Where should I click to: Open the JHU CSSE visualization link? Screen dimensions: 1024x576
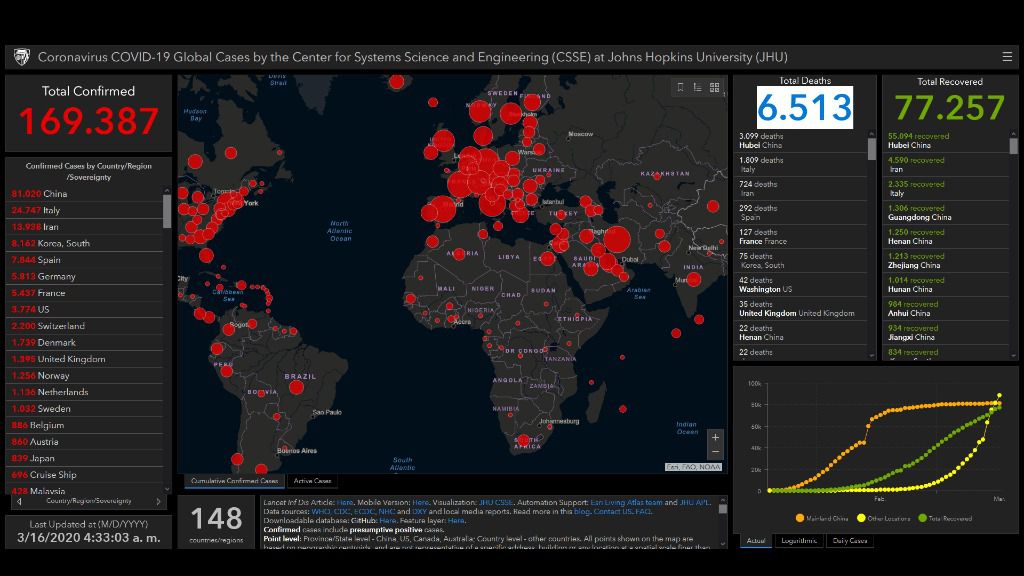coord(496,502)
